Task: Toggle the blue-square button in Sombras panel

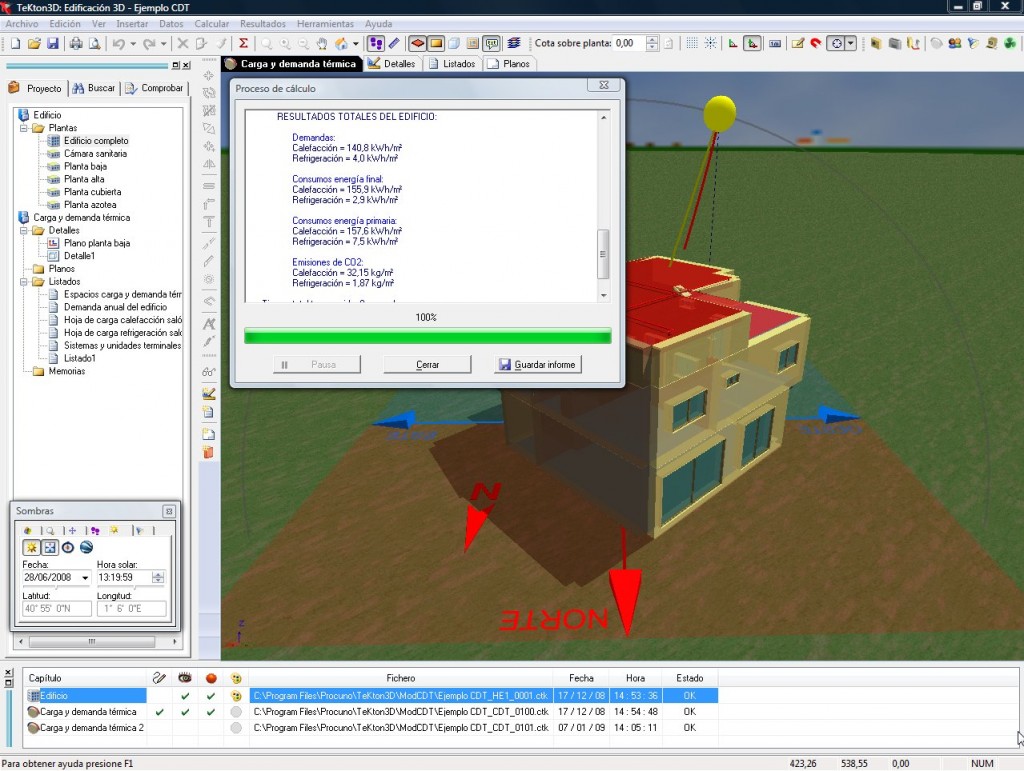Action: 50,548
